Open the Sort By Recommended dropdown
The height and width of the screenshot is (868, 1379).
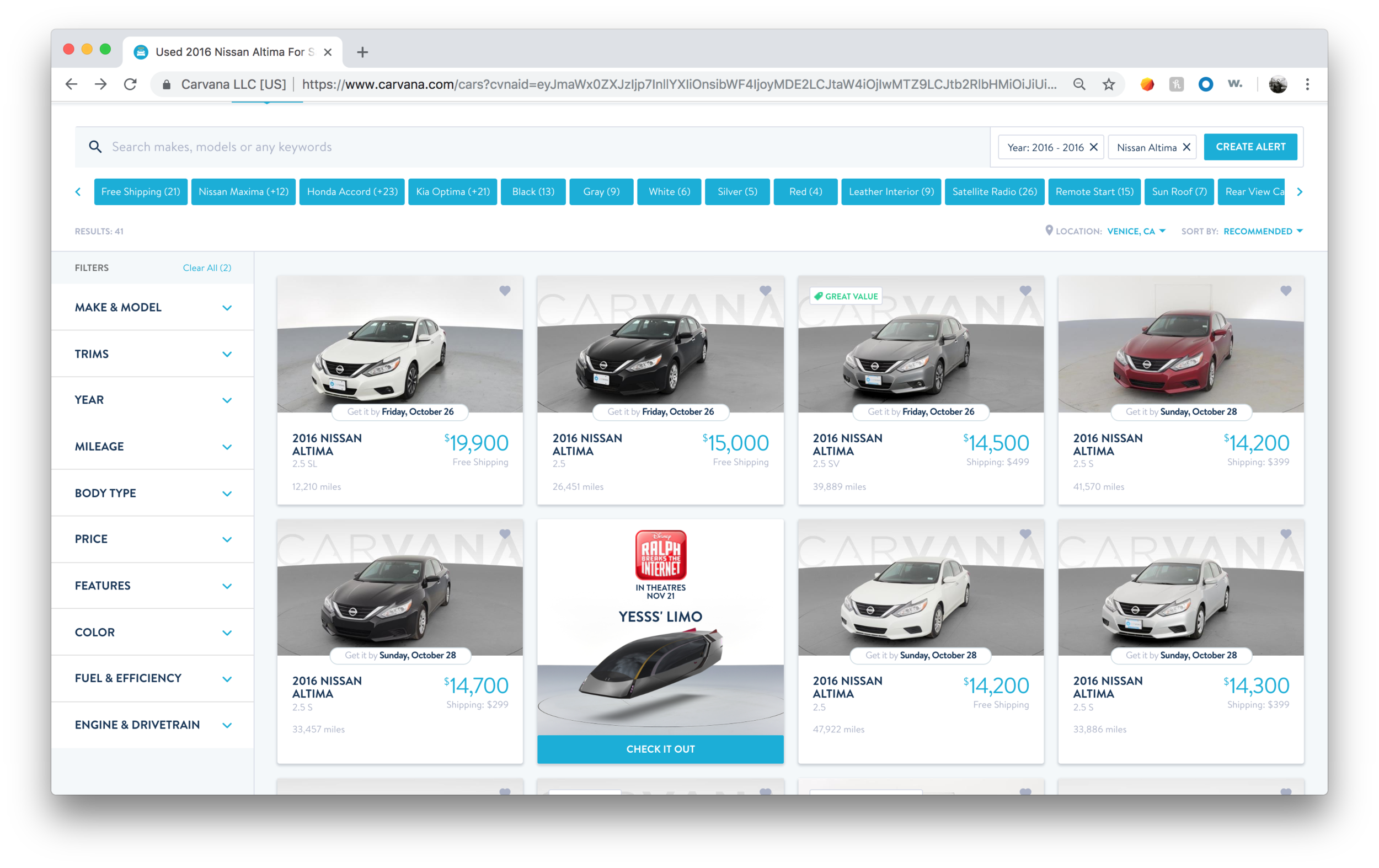1263,231
